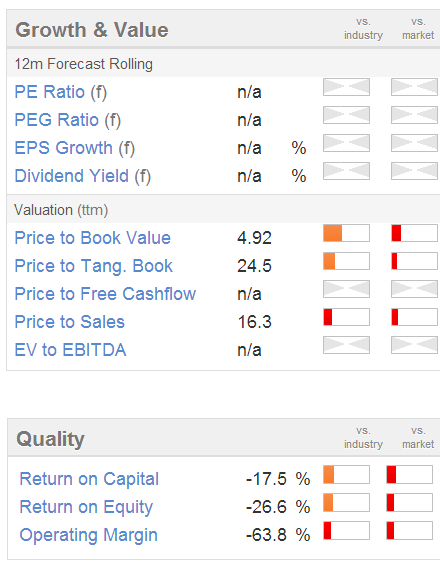Image resolution: width=440 pixels, height=573 pixels.
Task: View Price to Free Cashflow link
Action: (x=105, y=294)
